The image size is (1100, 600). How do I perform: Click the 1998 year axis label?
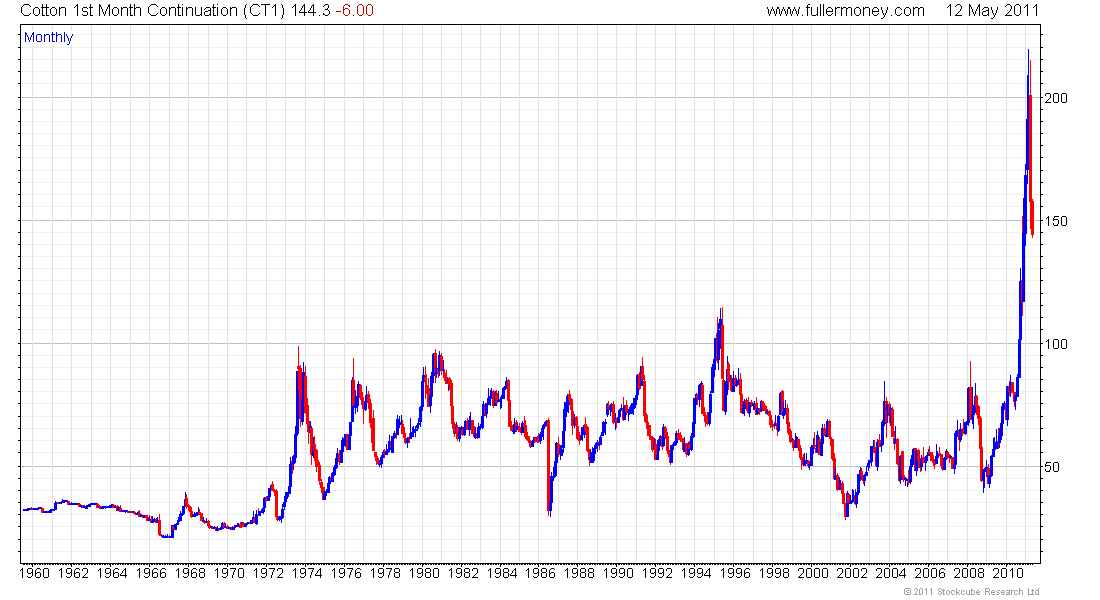[x=774, y=573]
